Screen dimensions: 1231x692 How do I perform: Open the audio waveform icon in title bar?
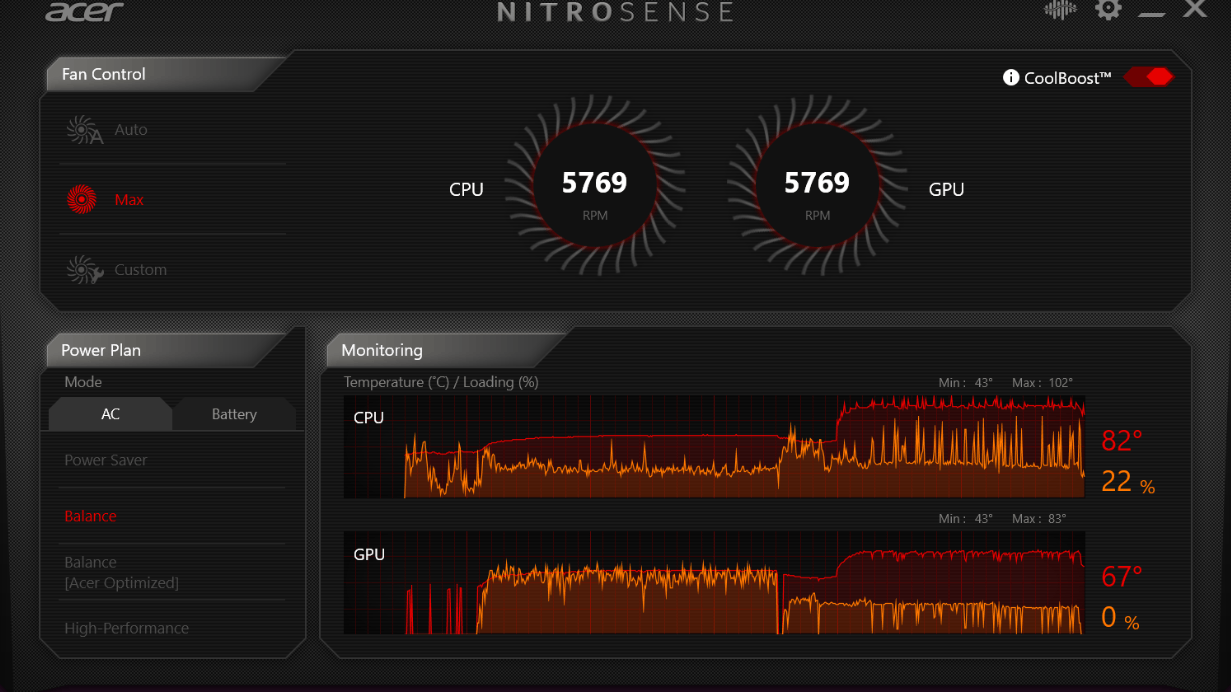[1060, 10]
